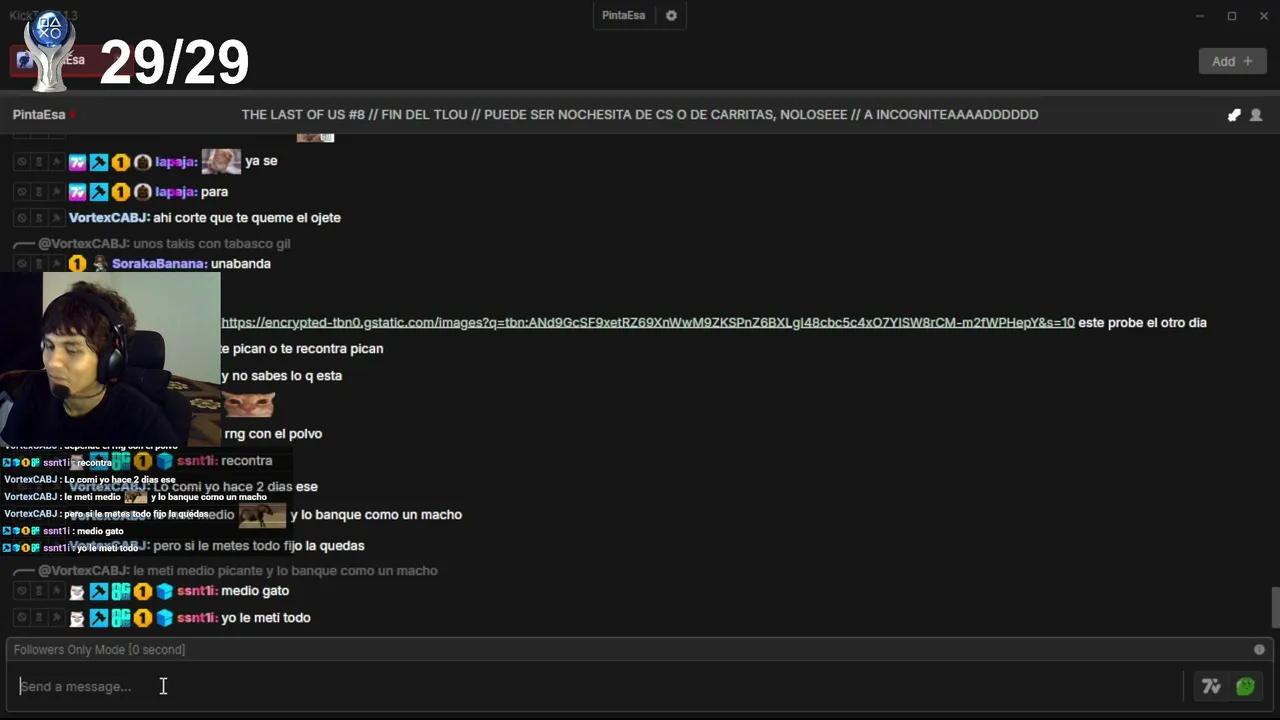Image resolution: width=1280 pixels, height=720 pixels.
Task: Open SorakaBanana's user card
Action: (159, 264)
